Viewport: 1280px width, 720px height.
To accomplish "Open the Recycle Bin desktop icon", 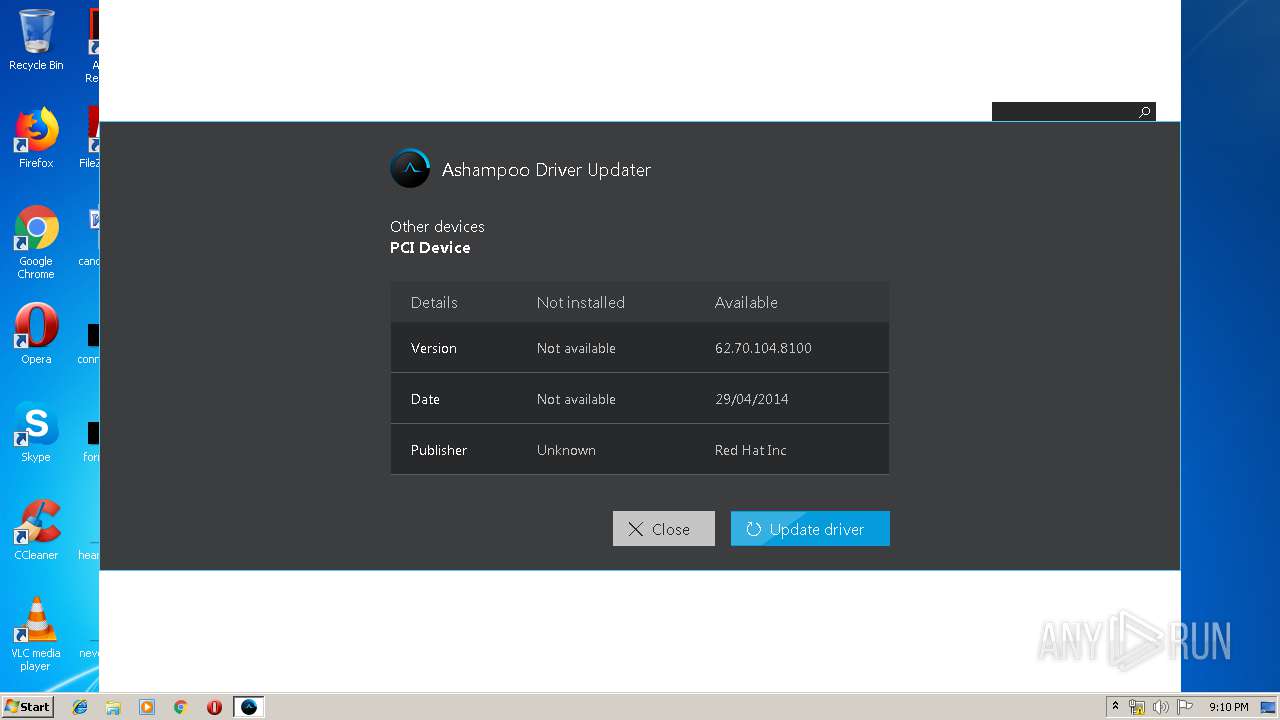I will click(x=36, y=40).
